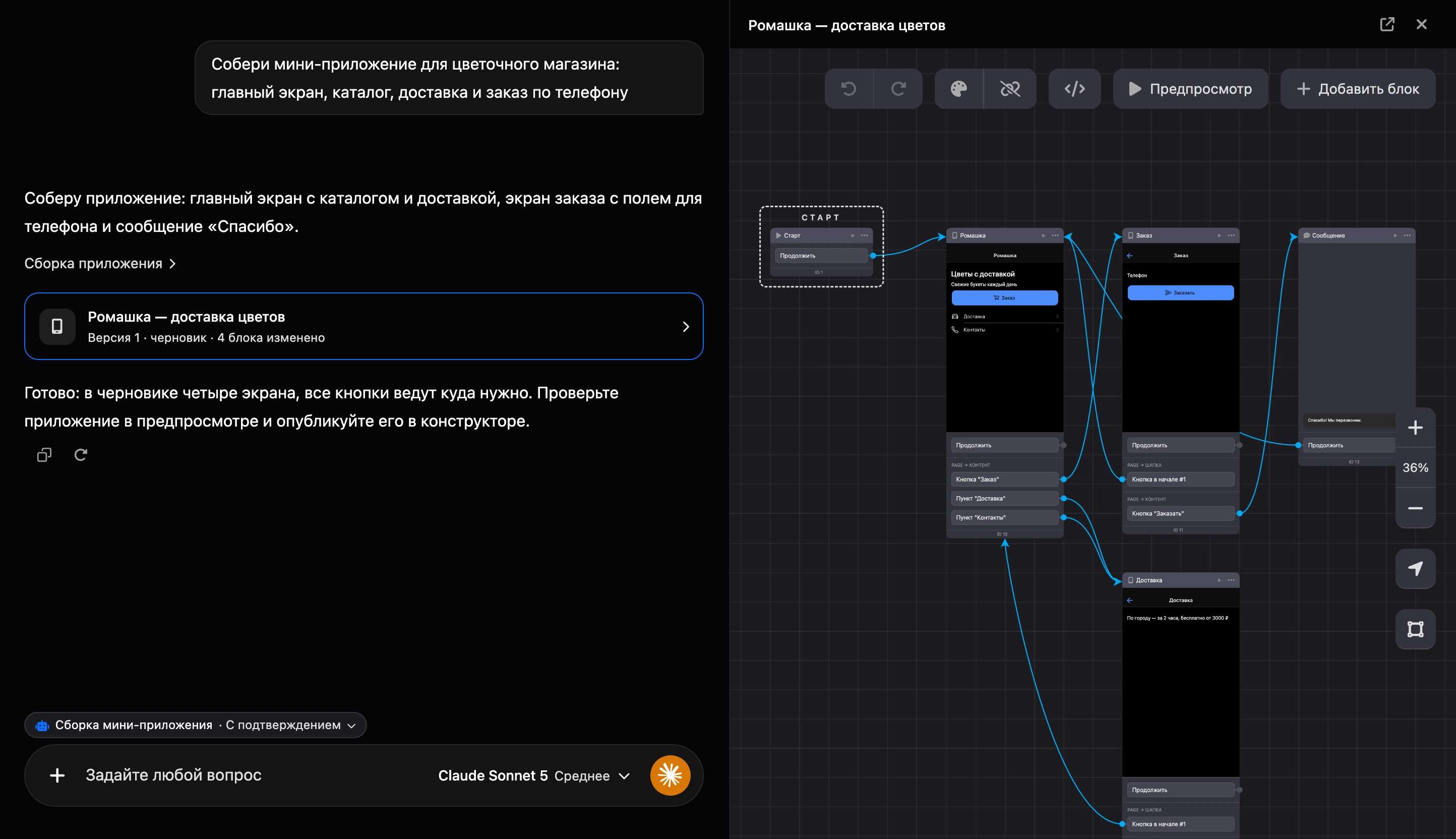Click the small play icon on Ромашка block

[x=1043, y=235]
